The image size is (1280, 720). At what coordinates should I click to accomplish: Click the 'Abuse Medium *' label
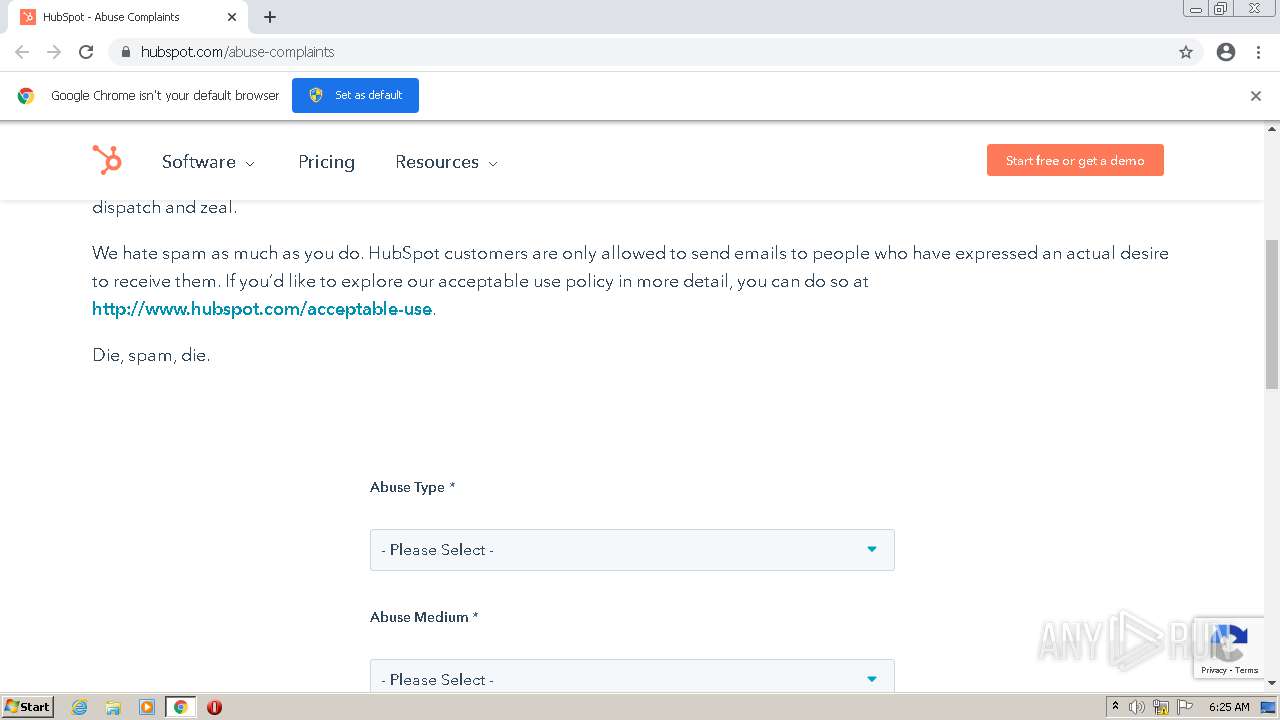(x=424, y=617)
